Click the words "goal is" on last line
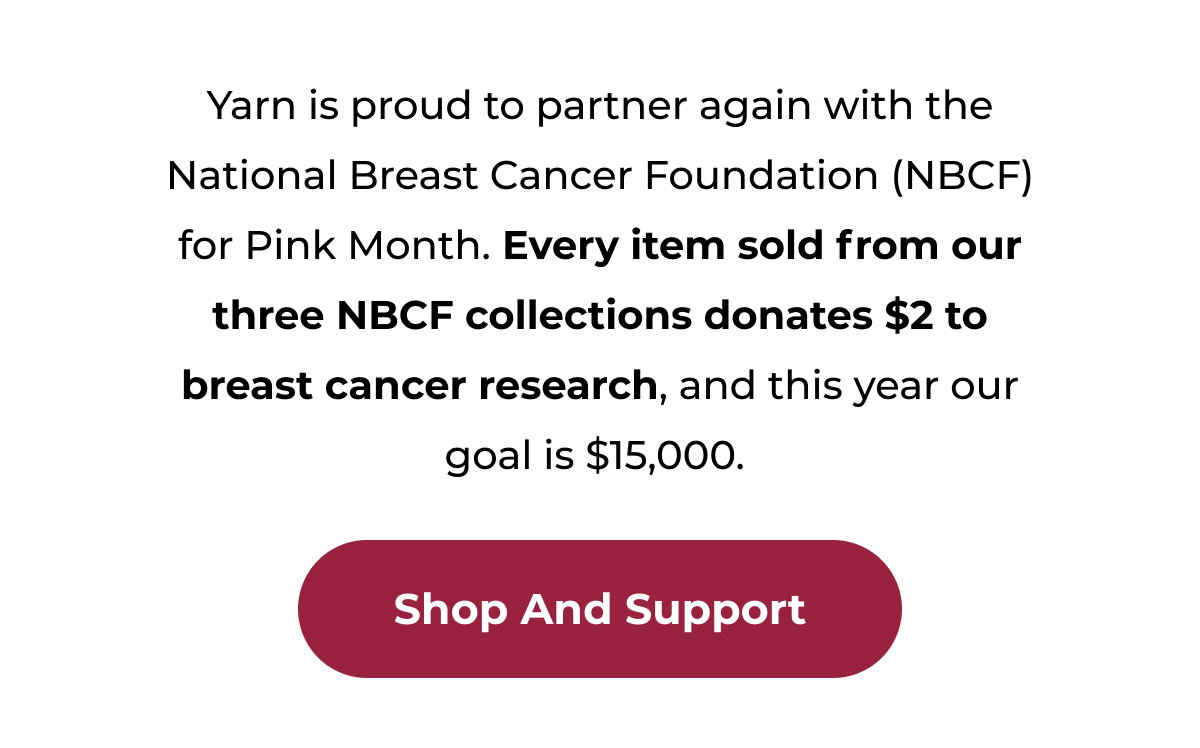Image resolution: width=1200 pixels, height=748 pixels. tap(510, 458)
